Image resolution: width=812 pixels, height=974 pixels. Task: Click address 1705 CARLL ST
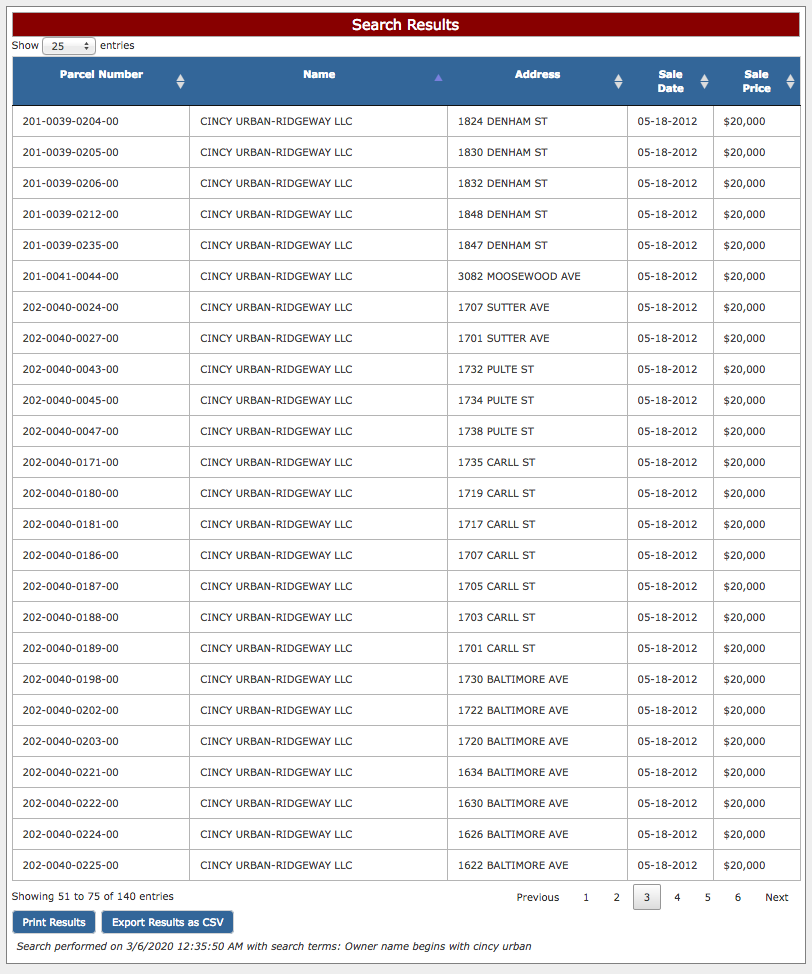coord(496,586)
